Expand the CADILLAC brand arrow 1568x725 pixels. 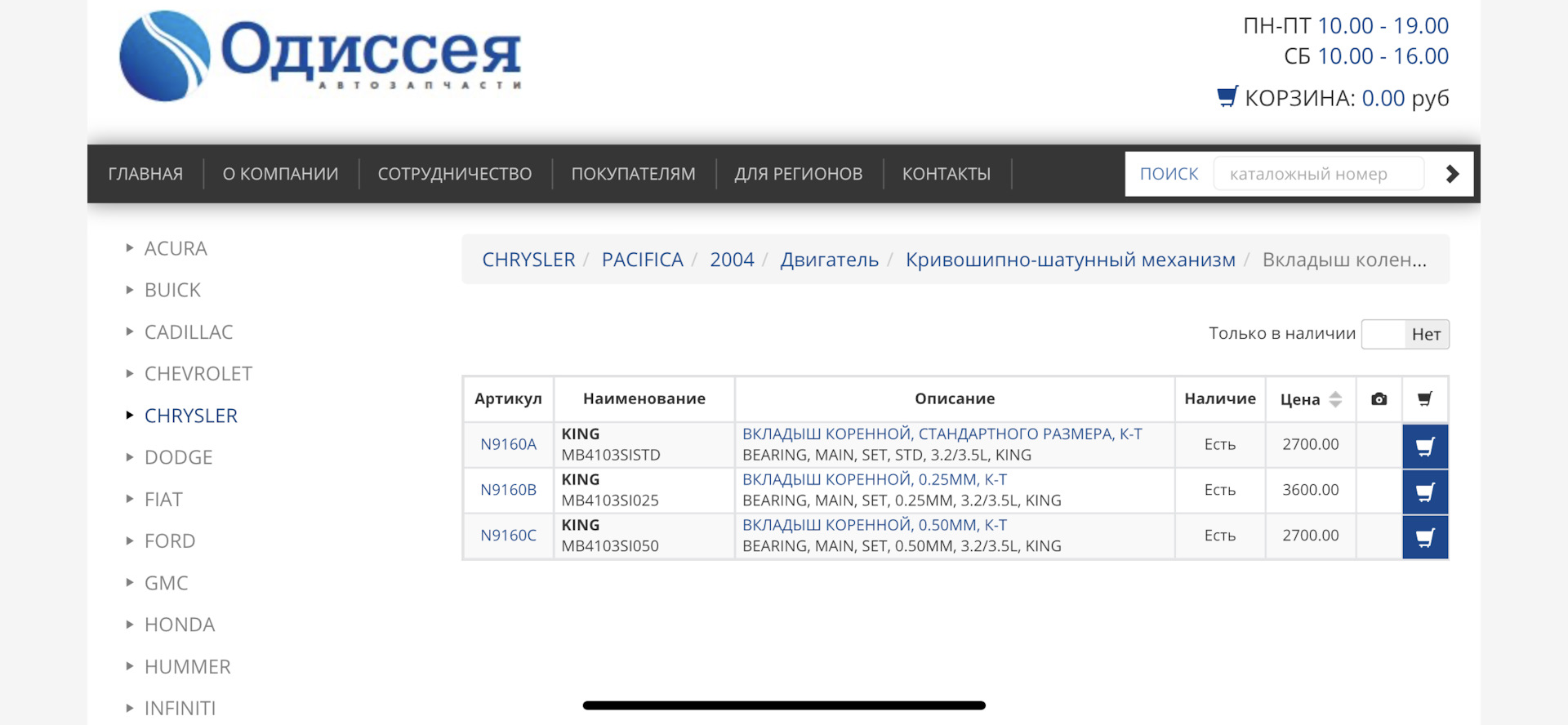[129, 331]
